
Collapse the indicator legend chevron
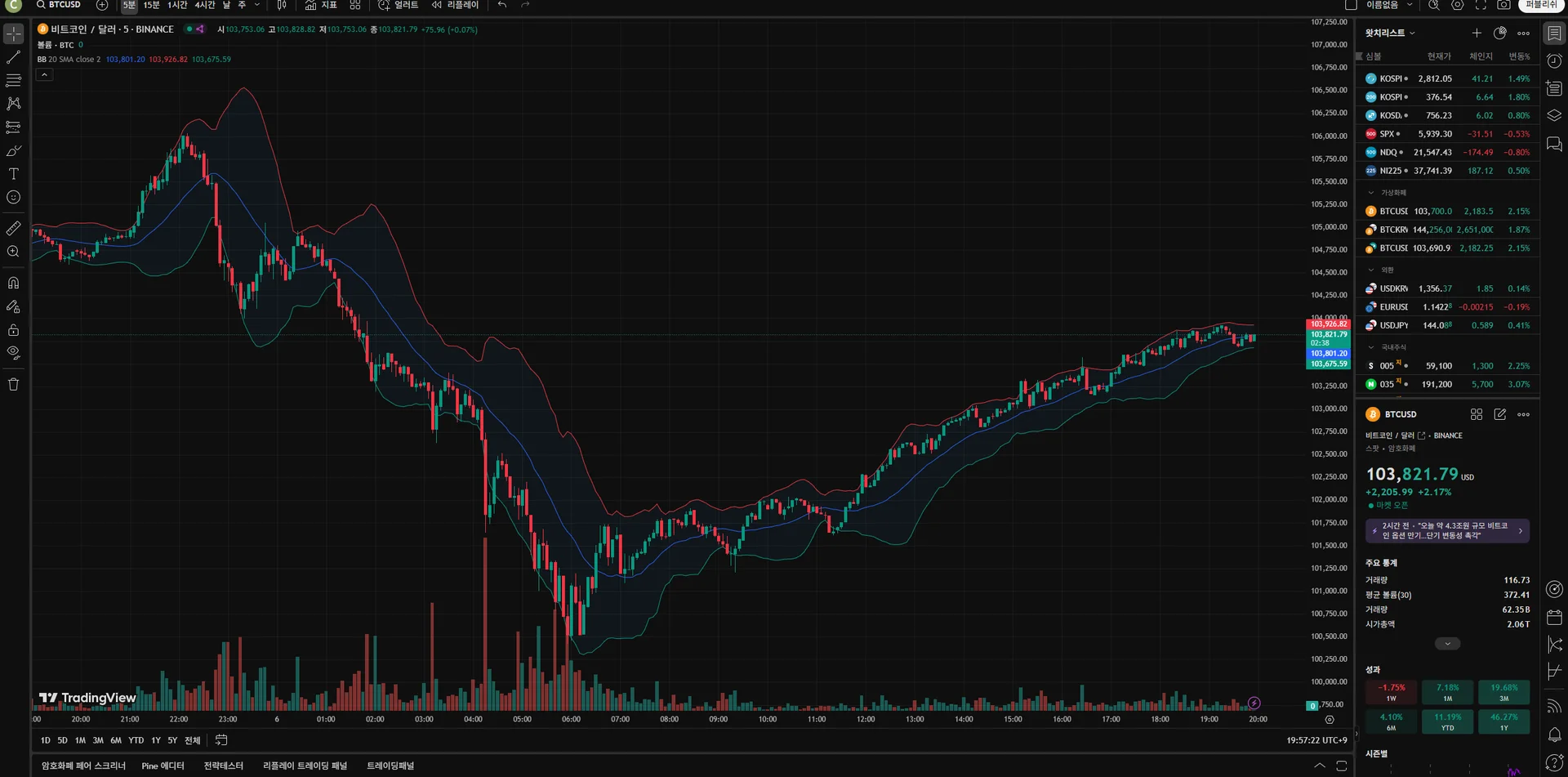click(45, 74)
